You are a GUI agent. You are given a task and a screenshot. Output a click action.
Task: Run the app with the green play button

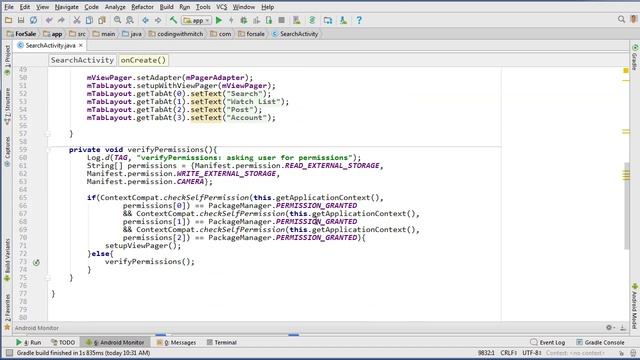click(219, 20)
